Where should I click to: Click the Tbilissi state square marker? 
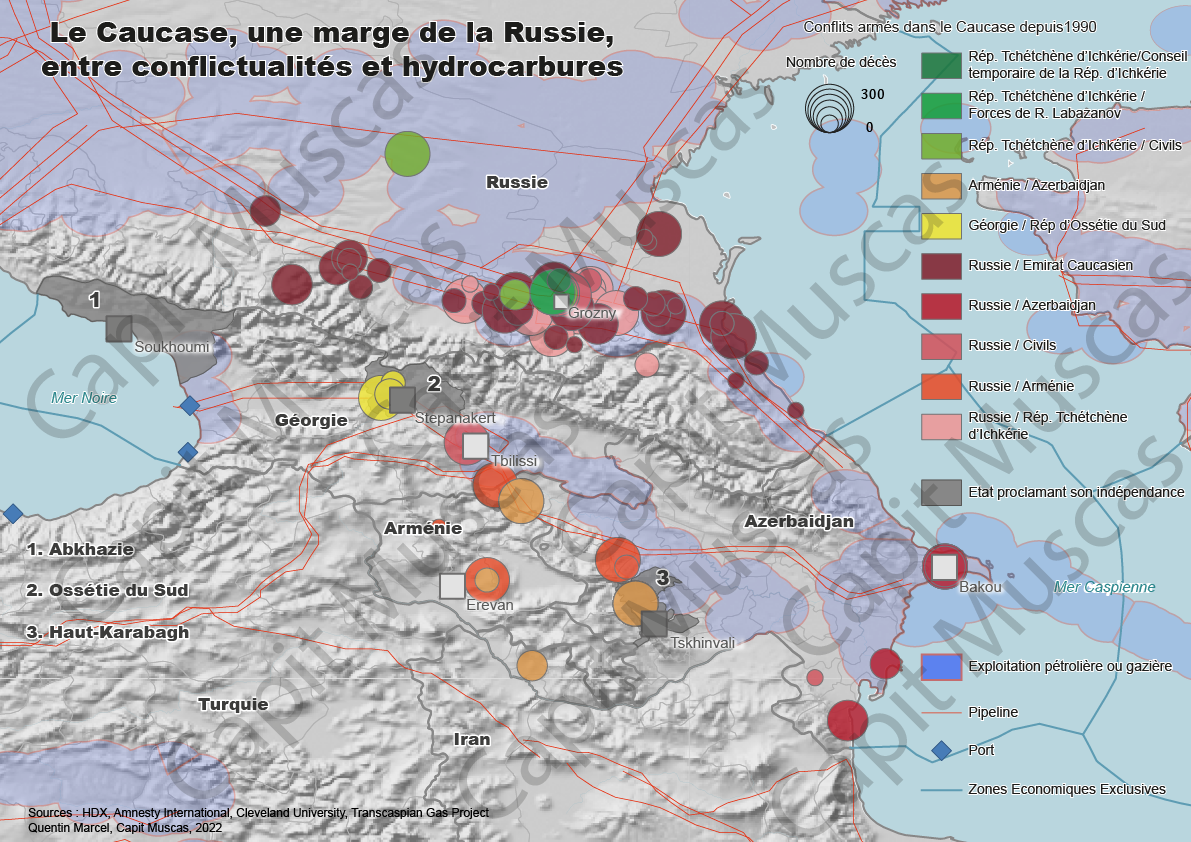474,445
